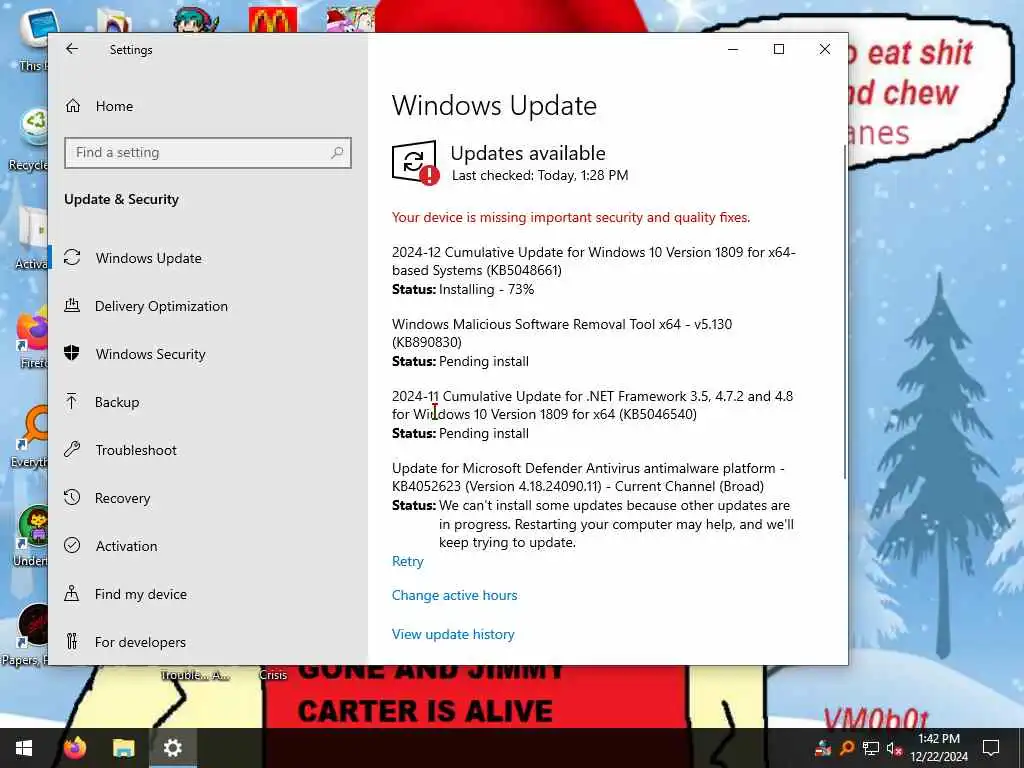Viewport: 1024px width, 768px height.
Task: Select the Activation checkmark icon
Action: click(72, 545)
